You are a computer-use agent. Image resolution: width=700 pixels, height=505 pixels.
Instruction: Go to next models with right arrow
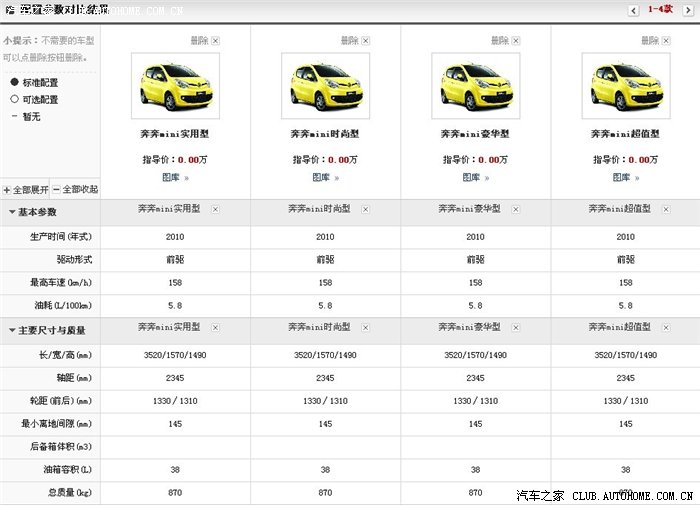click(x=688, y=10)
